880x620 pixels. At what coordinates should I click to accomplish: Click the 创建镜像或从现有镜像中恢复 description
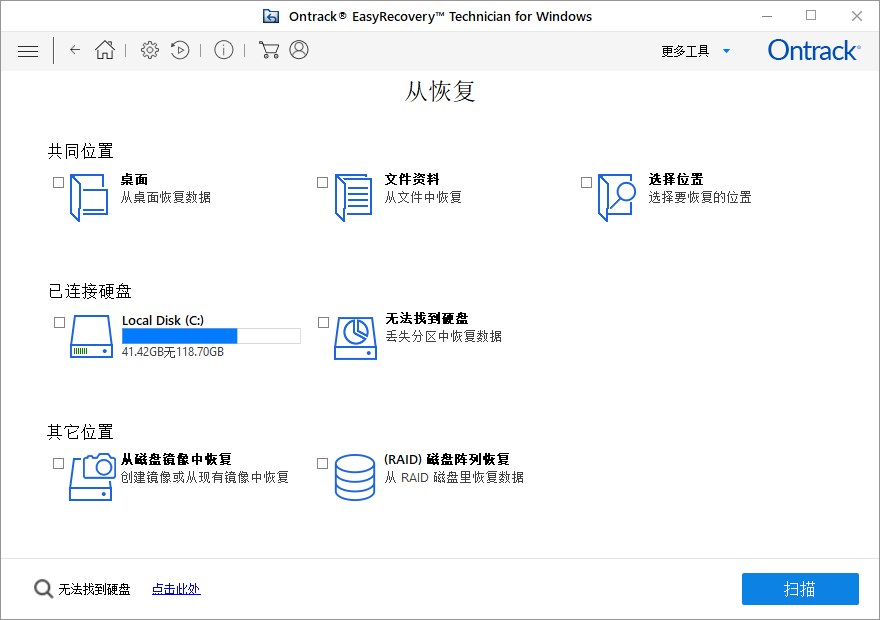click(x=205, y=477)
